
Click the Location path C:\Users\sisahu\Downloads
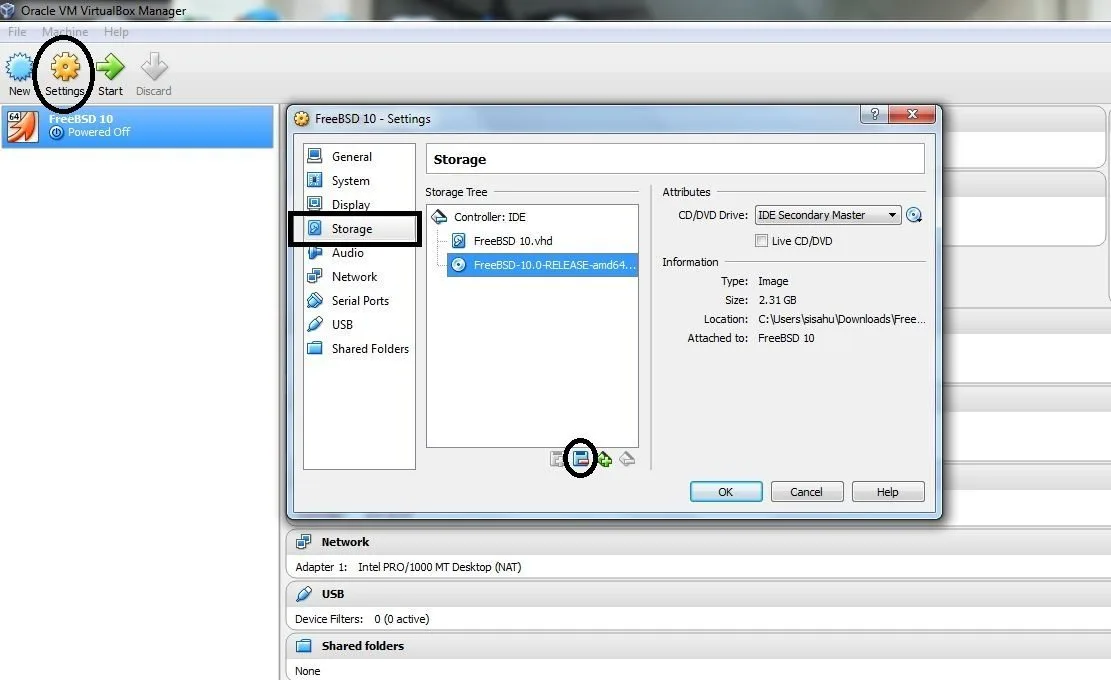click(x=842, y=319)
